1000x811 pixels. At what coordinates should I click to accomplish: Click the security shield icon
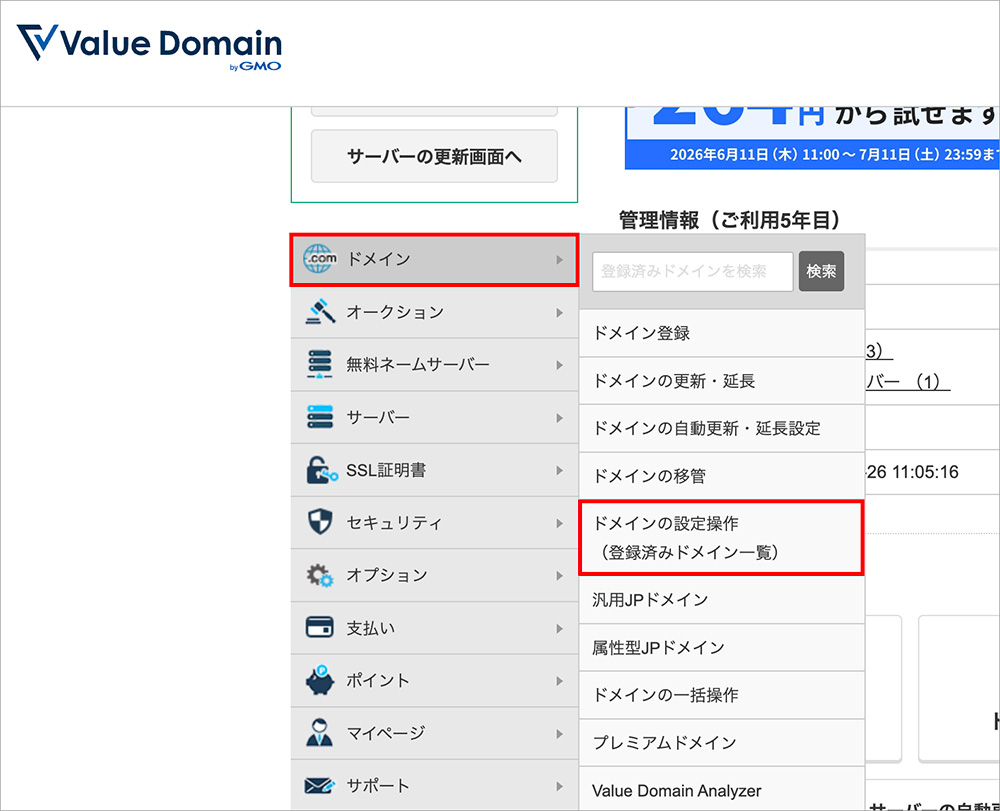pyautogui.click(x=320, y=522)
